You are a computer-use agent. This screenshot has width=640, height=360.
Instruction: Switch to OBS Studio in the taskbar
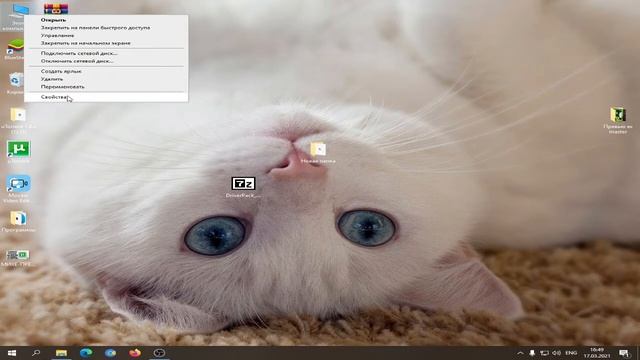(x=159, y=353)
